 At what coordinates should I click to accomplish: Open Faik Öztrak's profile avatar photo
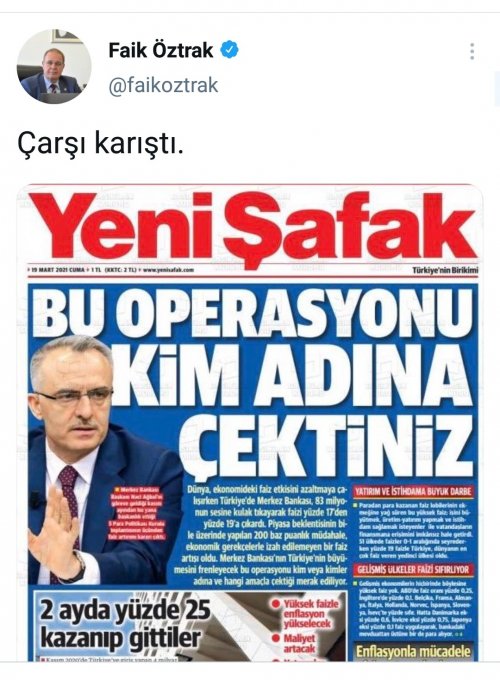tap(54, 66)
